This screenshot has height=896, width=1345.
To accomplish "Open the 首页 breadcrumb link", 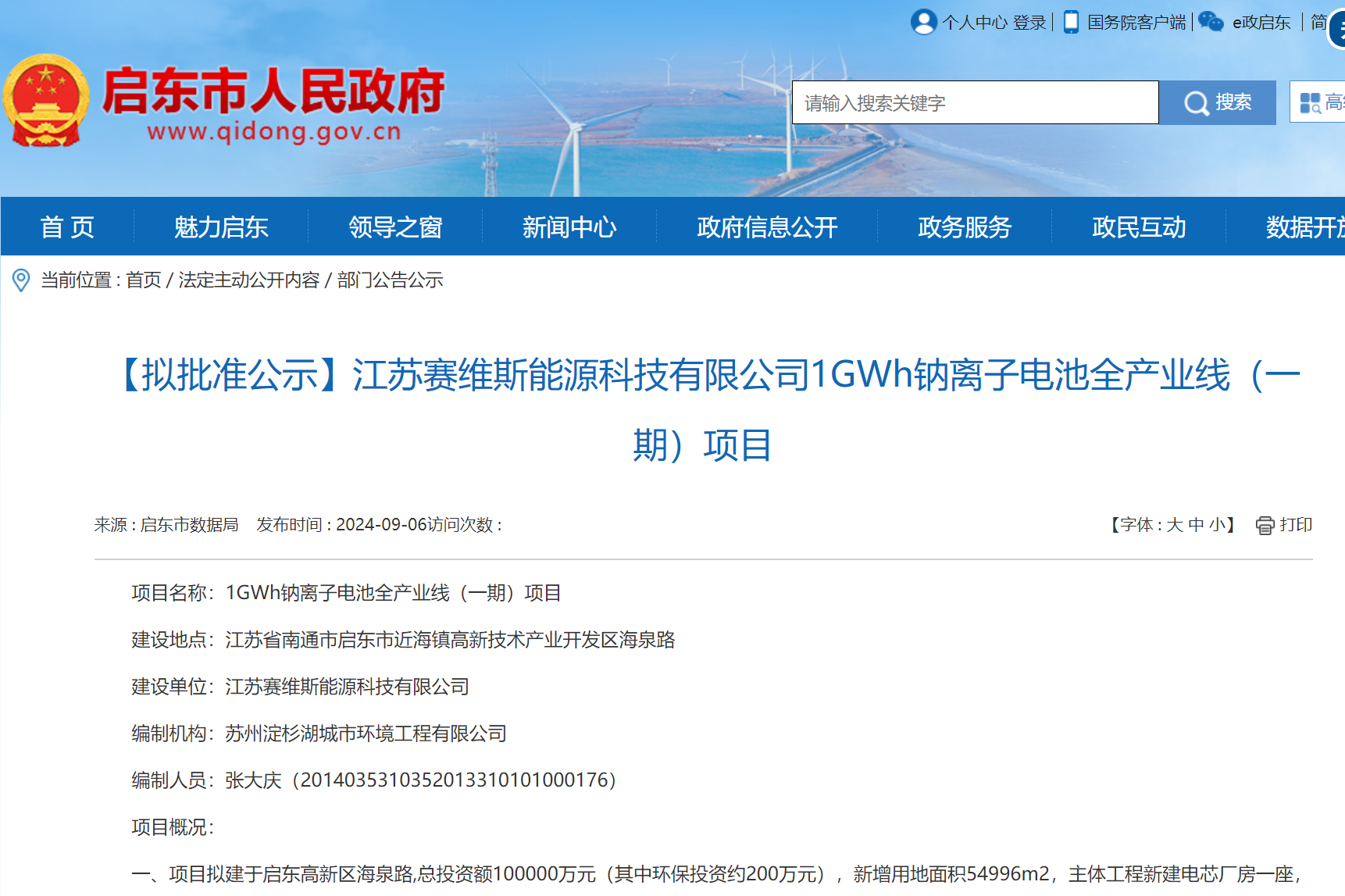I will [x=145, y=280].
